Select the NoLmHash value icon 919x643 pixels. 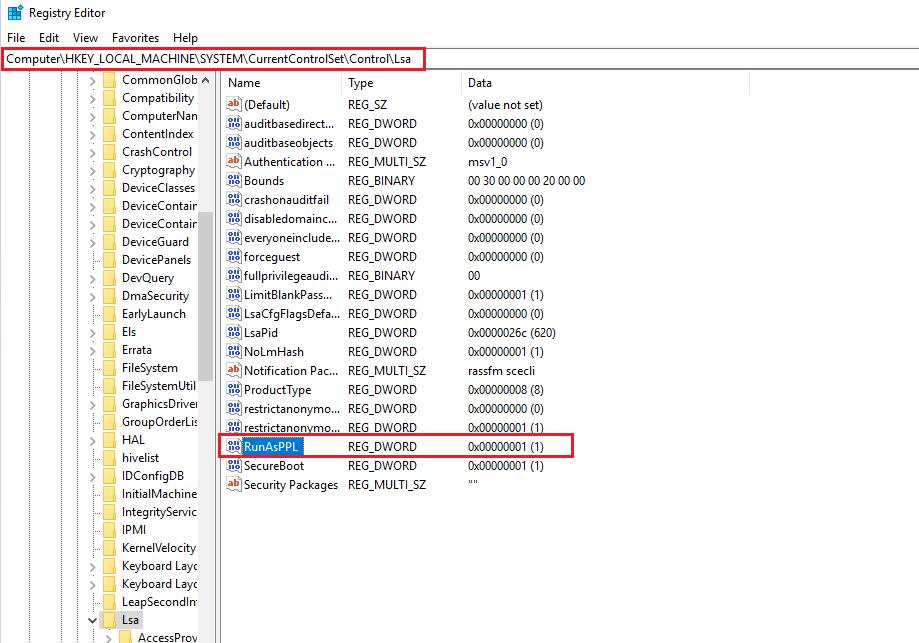click(234, 352)
